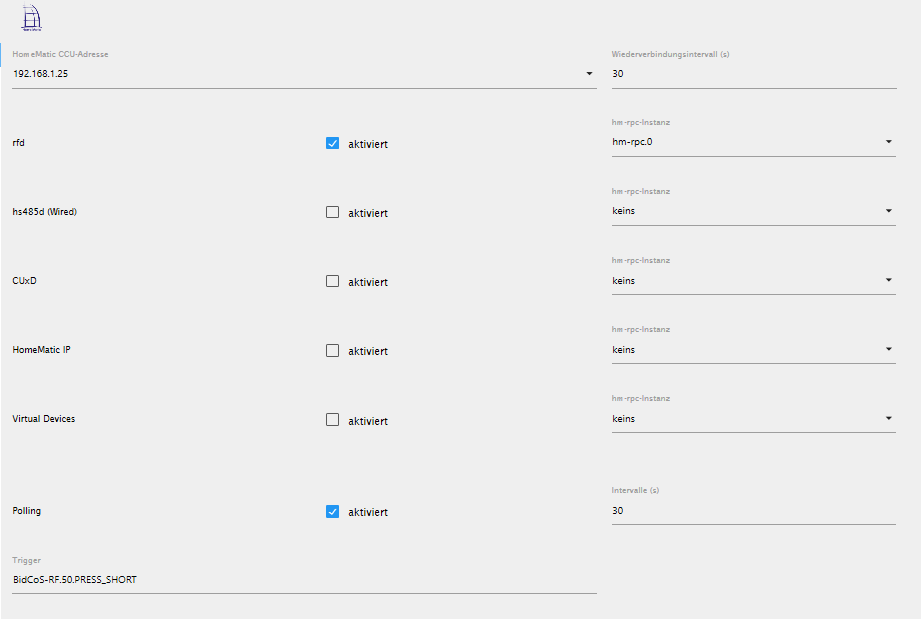Click the CCU address 192.168.1.25 field
921x619 pixels.
pos(295,74)
